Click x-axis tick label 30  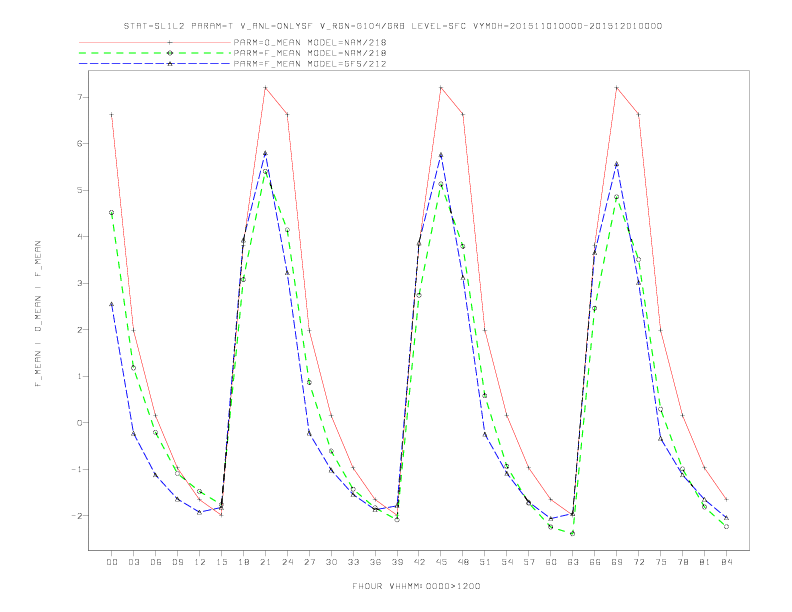331,562
